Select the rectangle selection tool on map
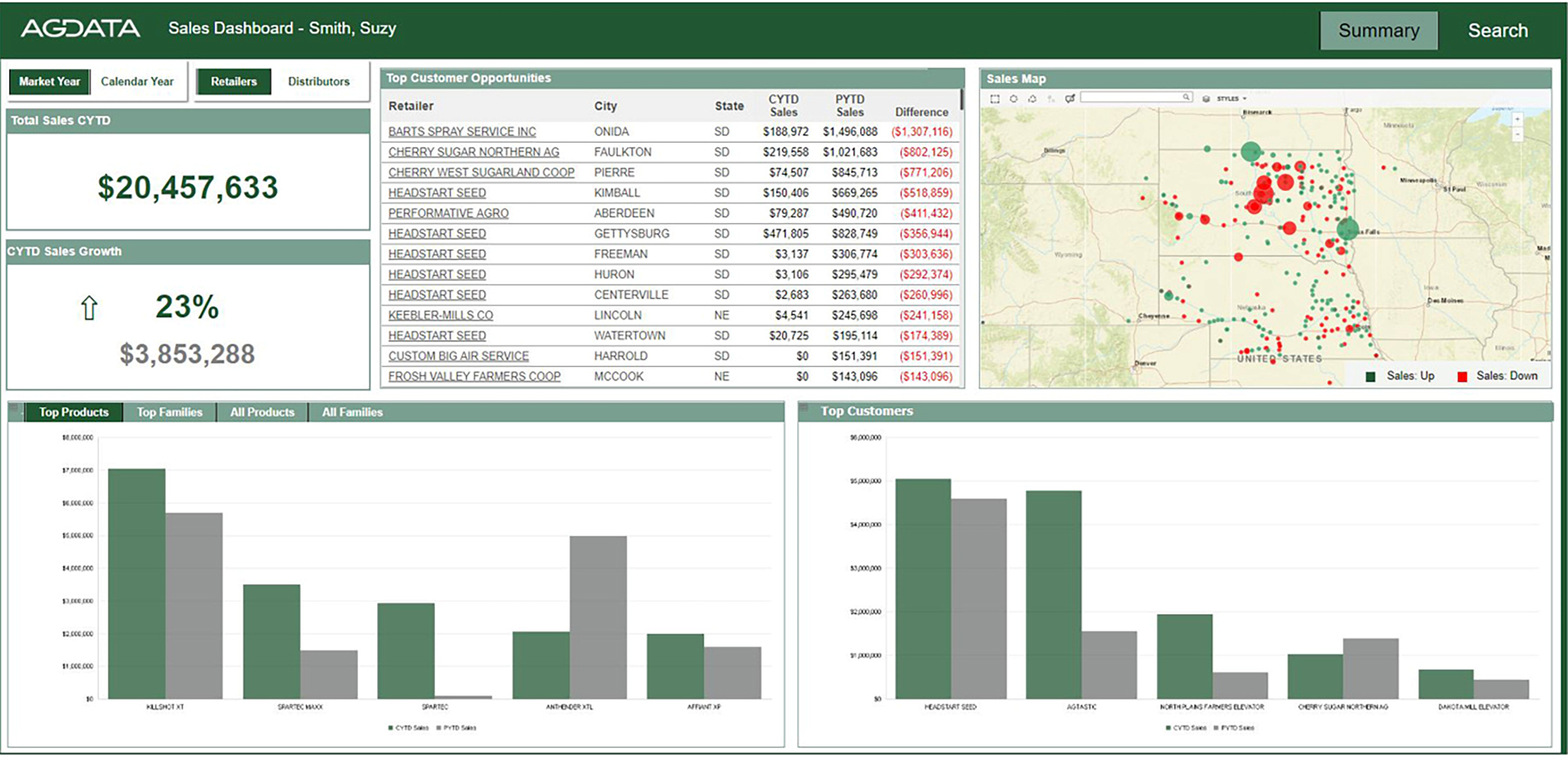This screenshot has width=1568, height=757. click(x=995, y=99)
